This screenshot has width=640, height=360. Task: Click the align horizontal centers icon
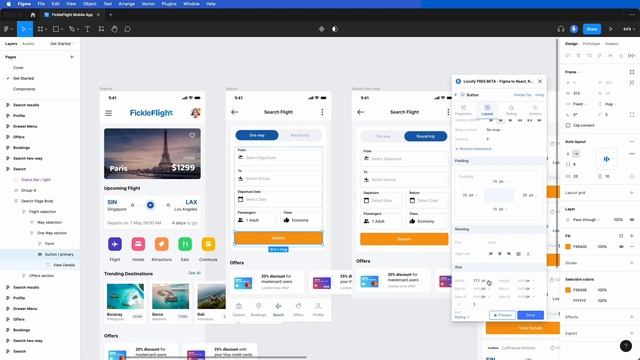578,55
